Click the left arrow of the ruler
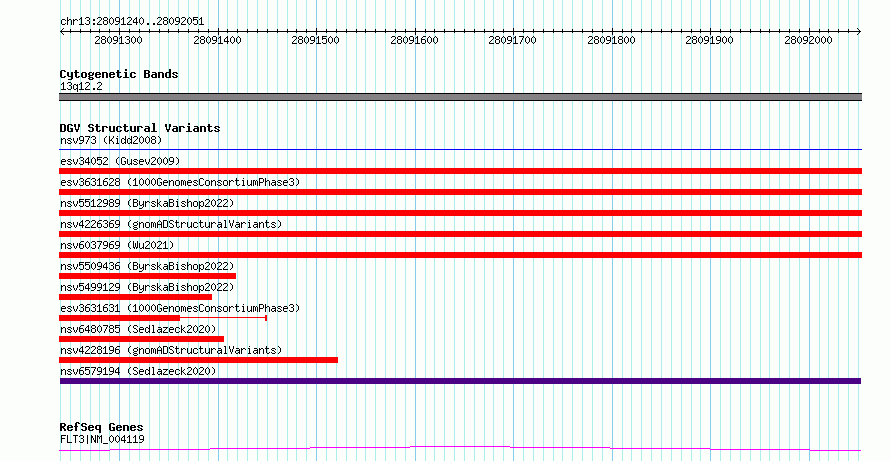The width and height of the screenshot is (890, 461). (62, 31)
